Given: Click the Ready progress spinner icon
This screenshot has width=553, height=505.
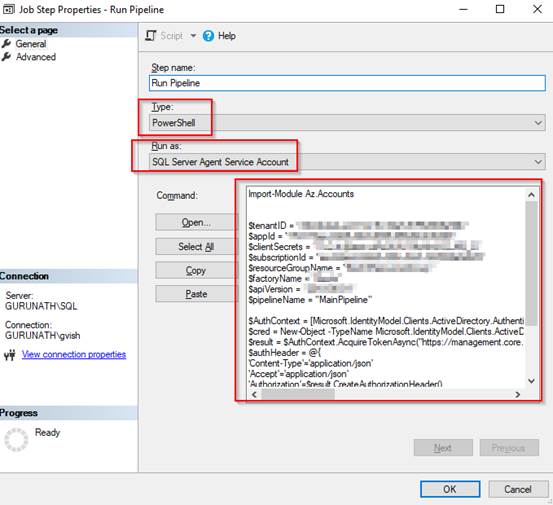Looking at the screenshot, I should (16, 439).
